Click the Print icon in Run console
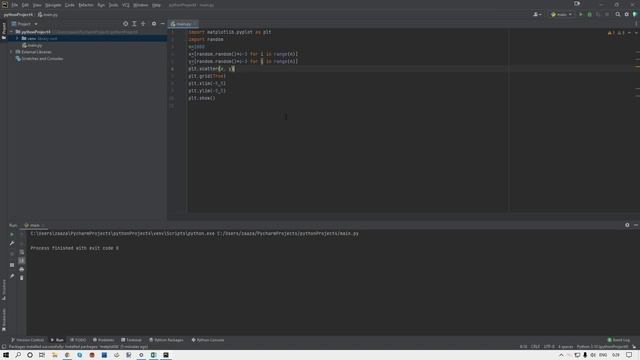 (x=22, y=269)
